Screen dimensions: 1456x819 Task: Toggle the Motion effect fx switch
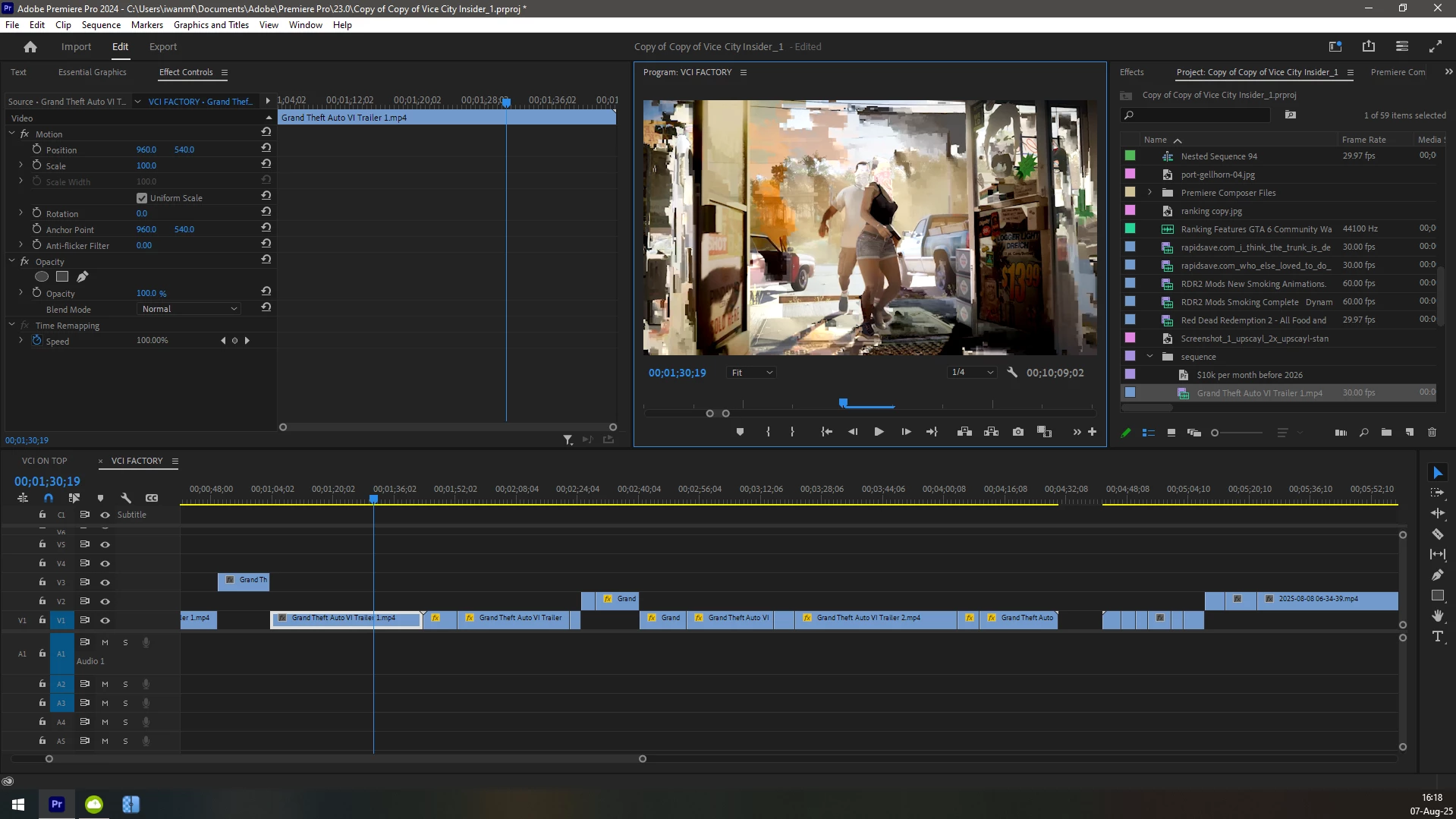point(25,134)
